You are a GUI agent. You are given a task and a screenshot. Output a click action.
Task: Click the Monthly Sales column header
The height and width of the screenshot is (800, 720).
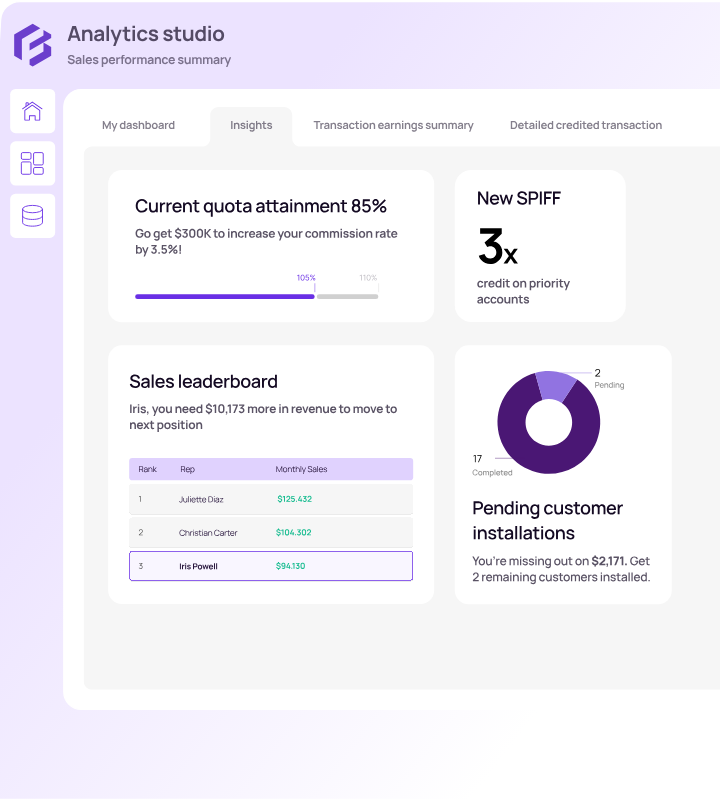301,469
